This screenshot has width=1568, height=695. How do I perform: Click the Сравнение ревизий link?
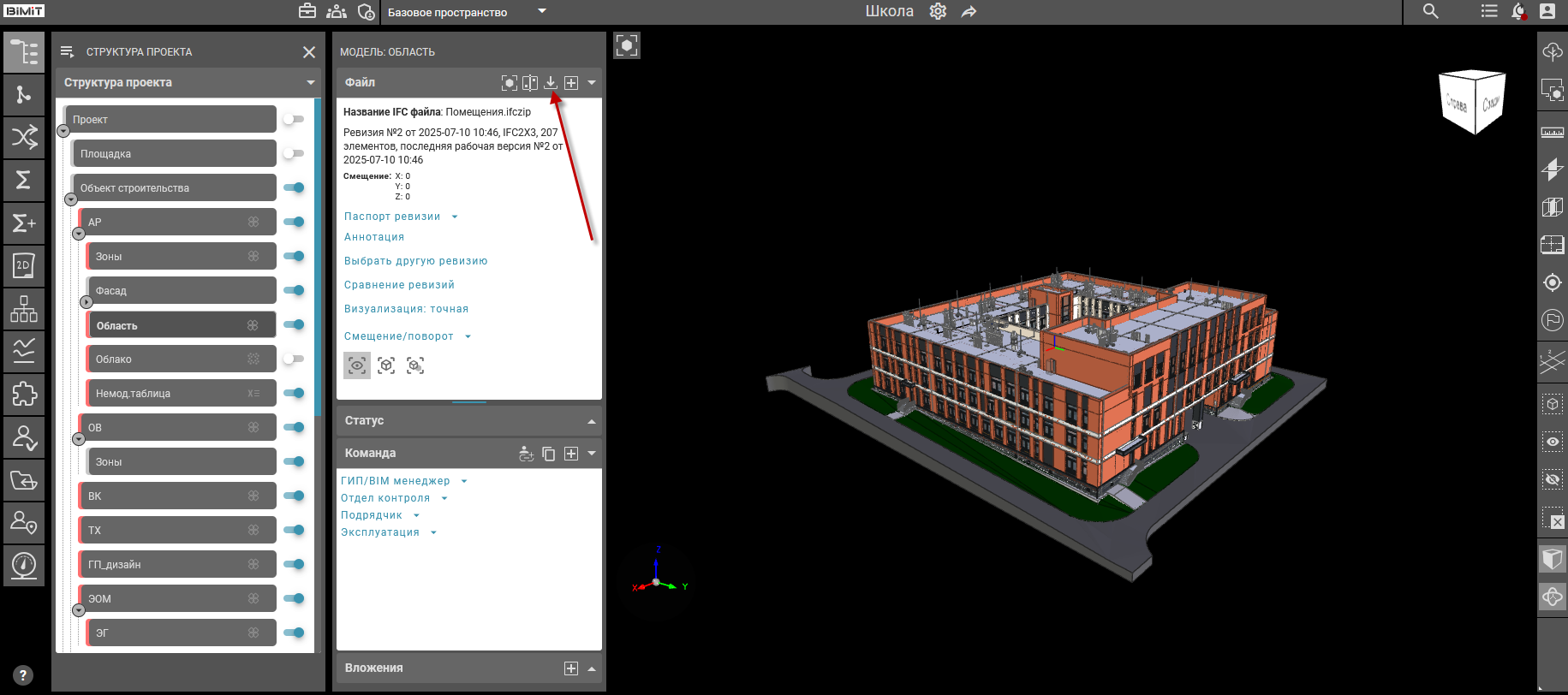coord(399,285)
